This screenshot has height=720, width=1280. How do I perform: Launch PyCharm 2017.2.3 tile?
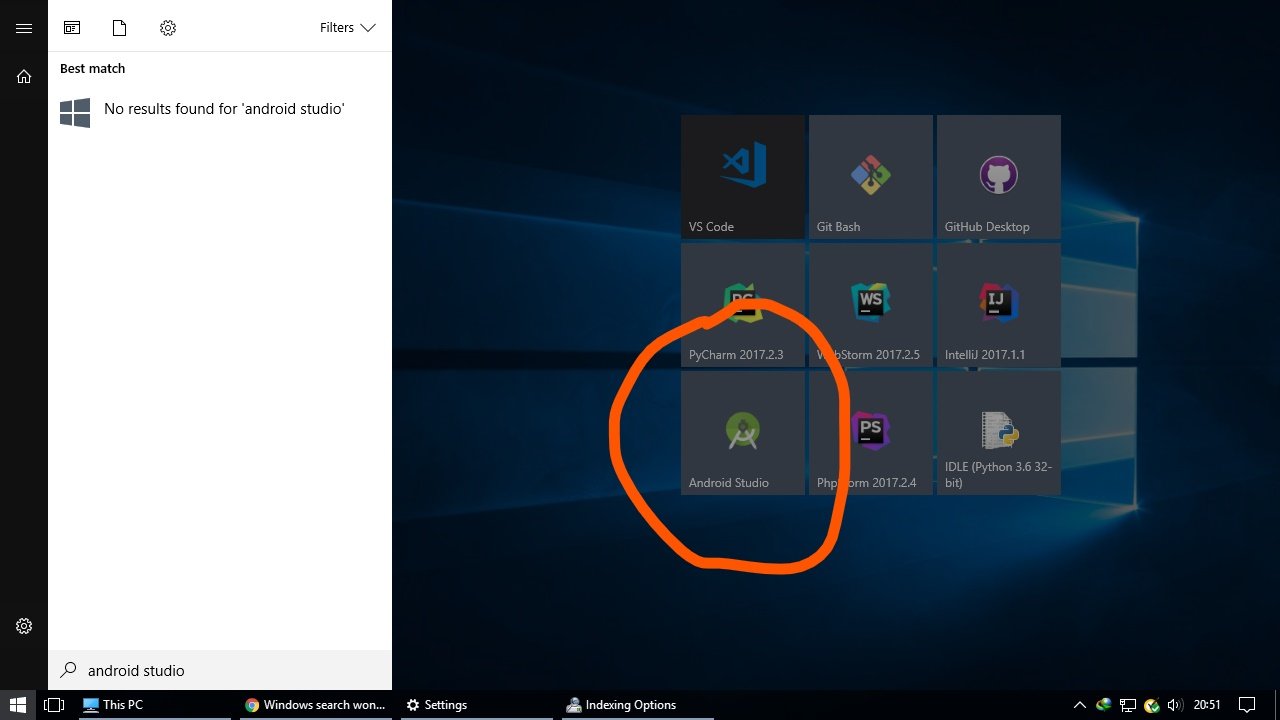(x=742, y=304)
